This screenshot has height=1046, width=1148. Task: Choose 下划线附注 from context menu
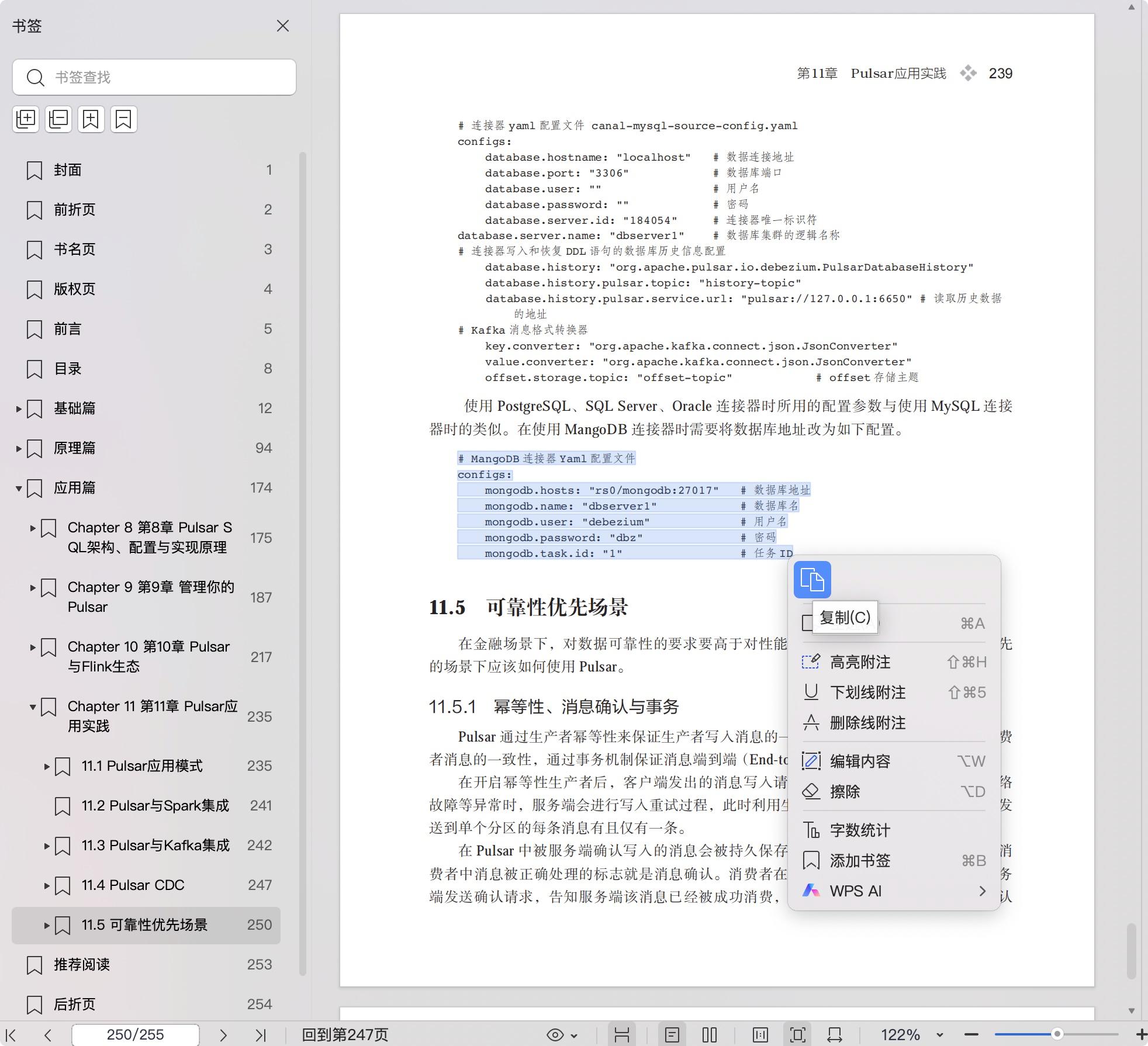[x=894, y=692]
